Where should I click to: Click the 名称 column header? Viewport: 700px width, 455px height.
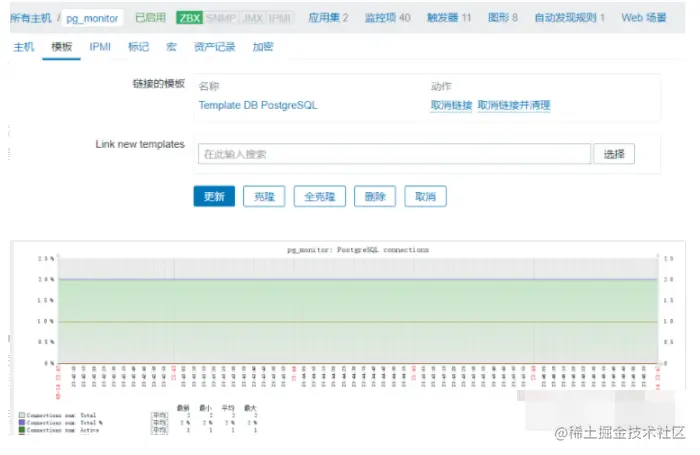click(209, 86)
